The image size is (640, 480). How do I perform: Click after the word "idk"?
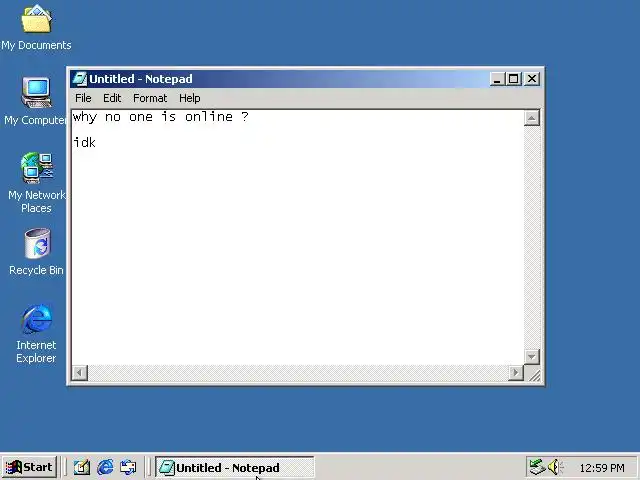(97, 142)
